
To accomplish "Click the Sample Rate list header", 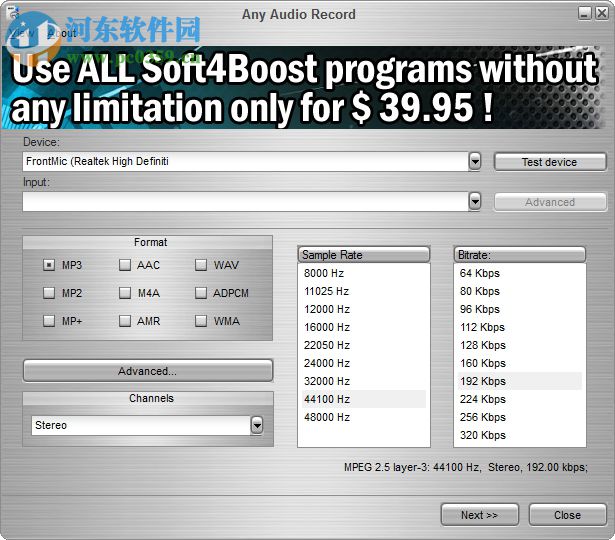I will tap(364, 255).
